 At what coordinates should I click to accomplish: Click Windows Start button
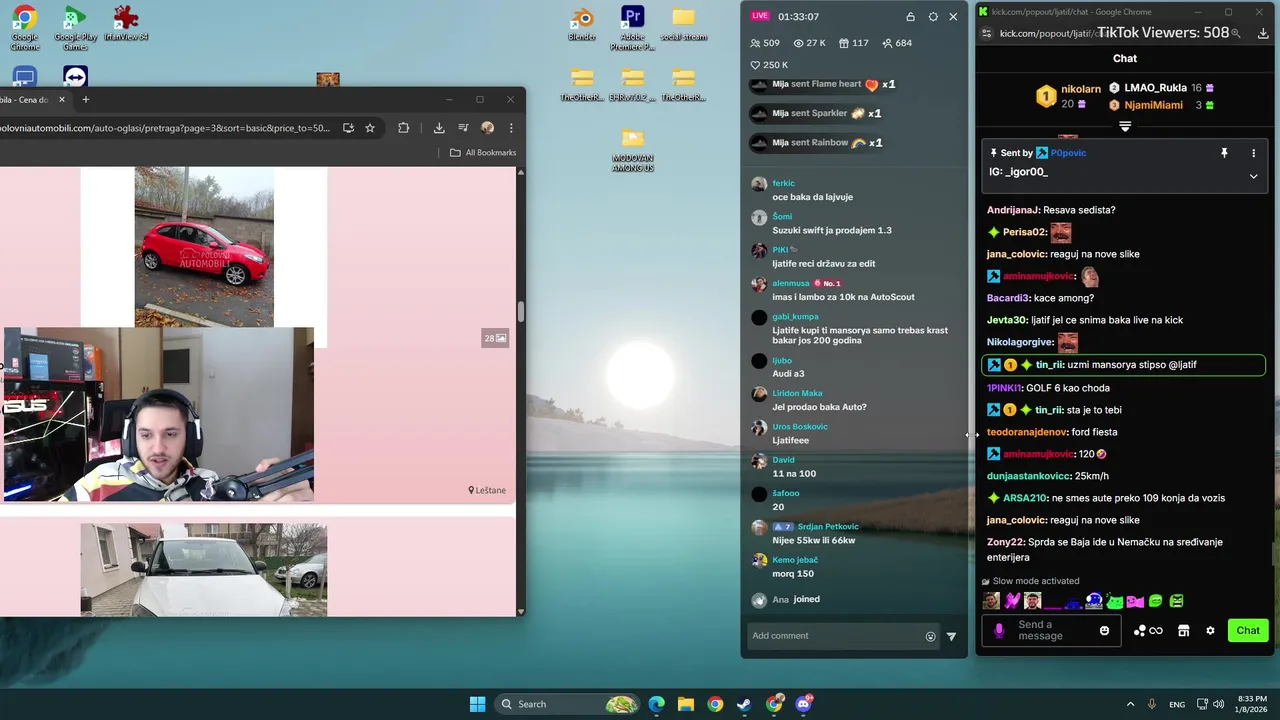(x=477, y=704)
